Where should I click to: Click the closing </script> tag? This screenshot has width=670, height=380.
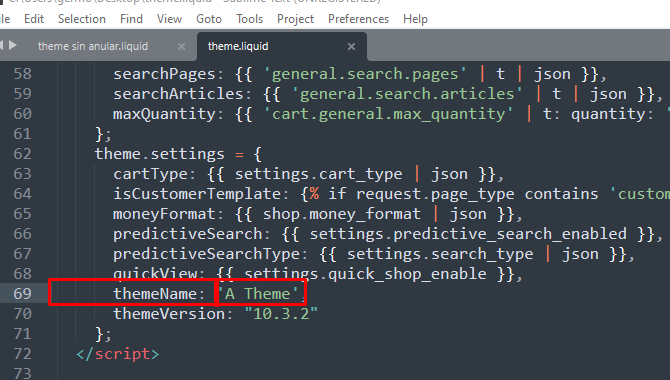click(118, 354)
